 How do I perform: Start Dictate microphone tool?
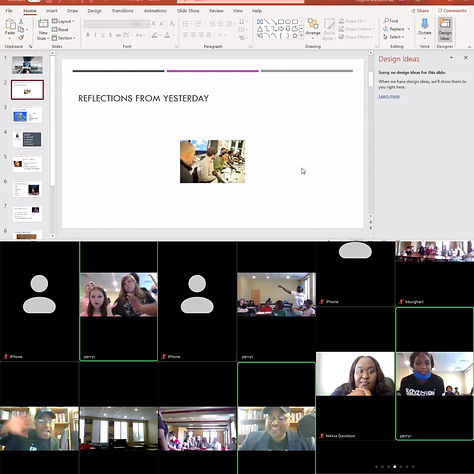(425, 27)
